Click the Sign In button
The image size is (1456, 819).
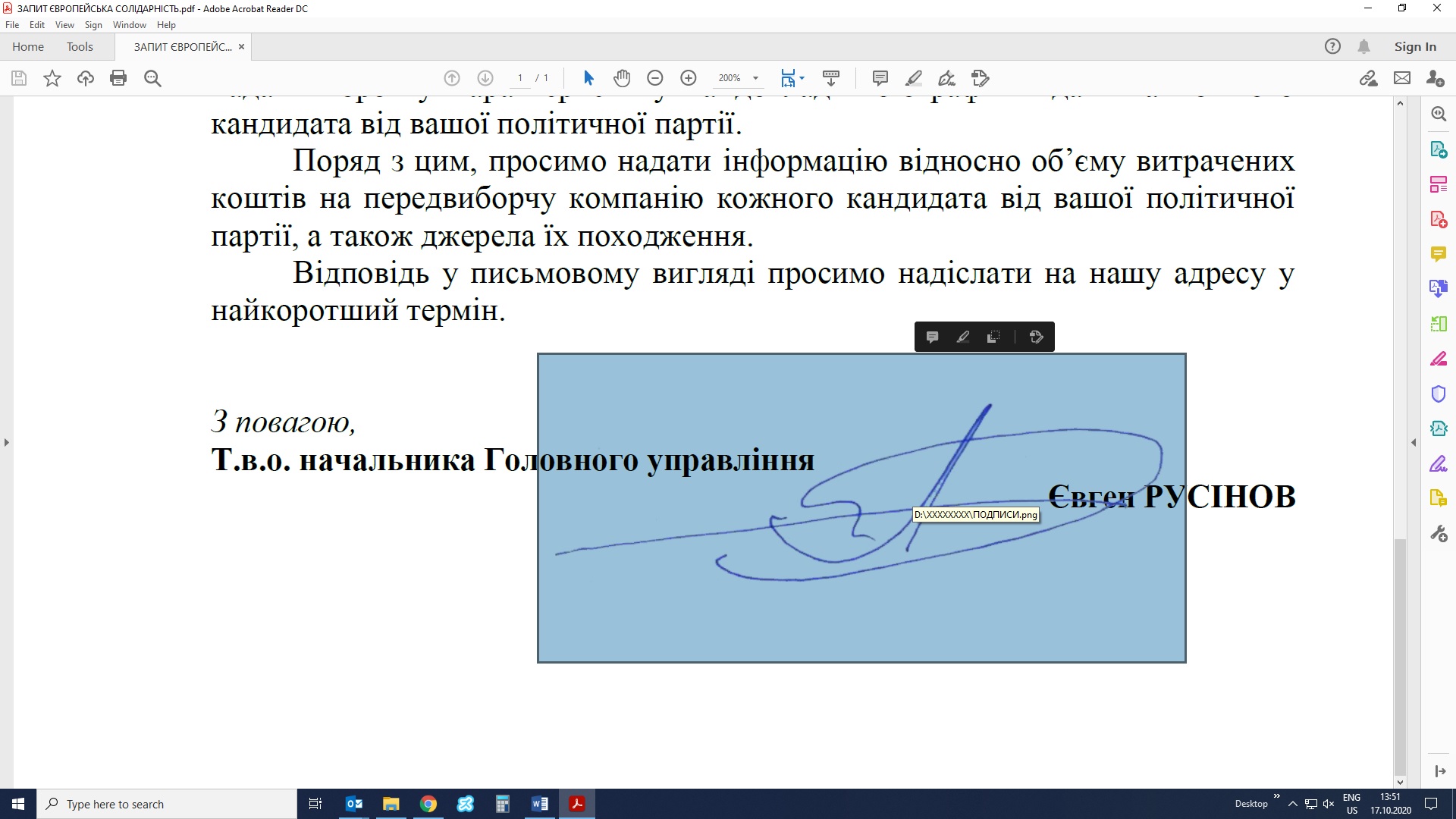pyautogui.click(x=1415, y=46)
